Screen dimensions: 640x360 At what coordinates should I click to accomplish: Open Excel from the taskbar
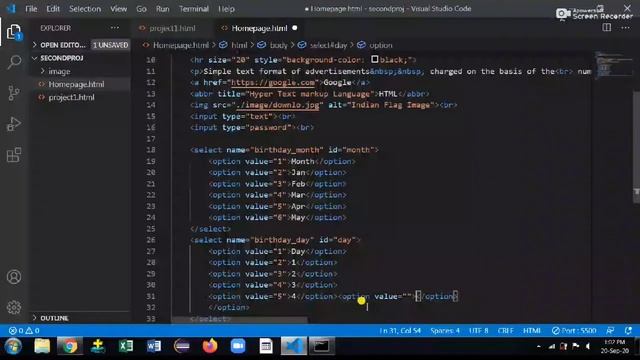point(126,346)
